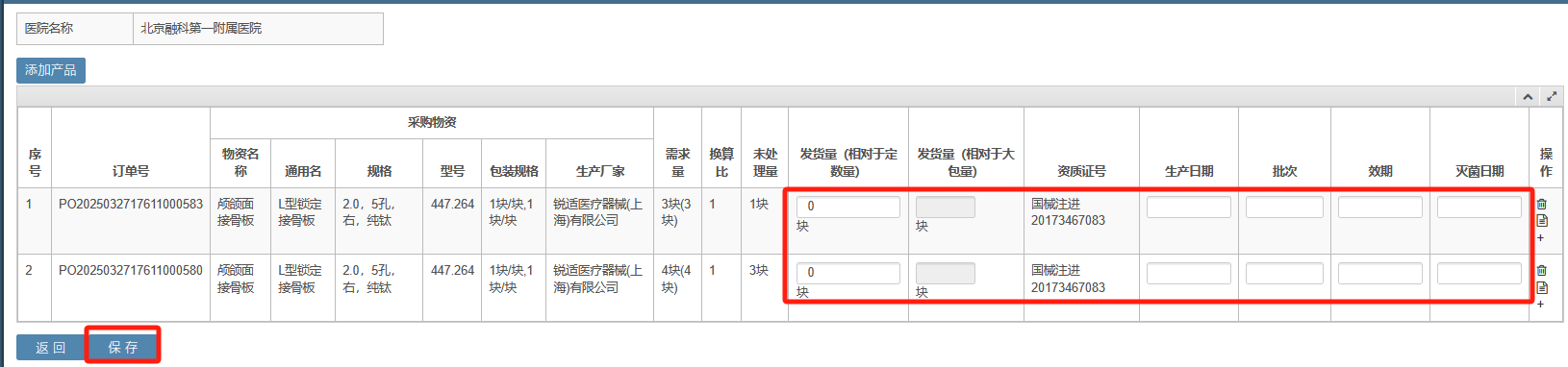Click the 未处理量 column header
This screenshot has width=1568, height=367.
[765, 162]
